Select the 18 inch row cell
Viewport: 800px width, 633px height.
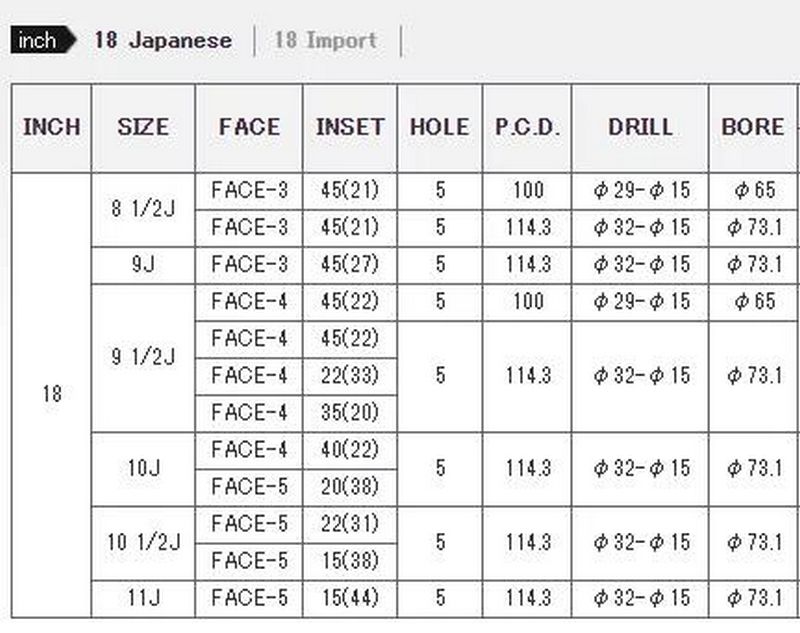tap(51, 394)
